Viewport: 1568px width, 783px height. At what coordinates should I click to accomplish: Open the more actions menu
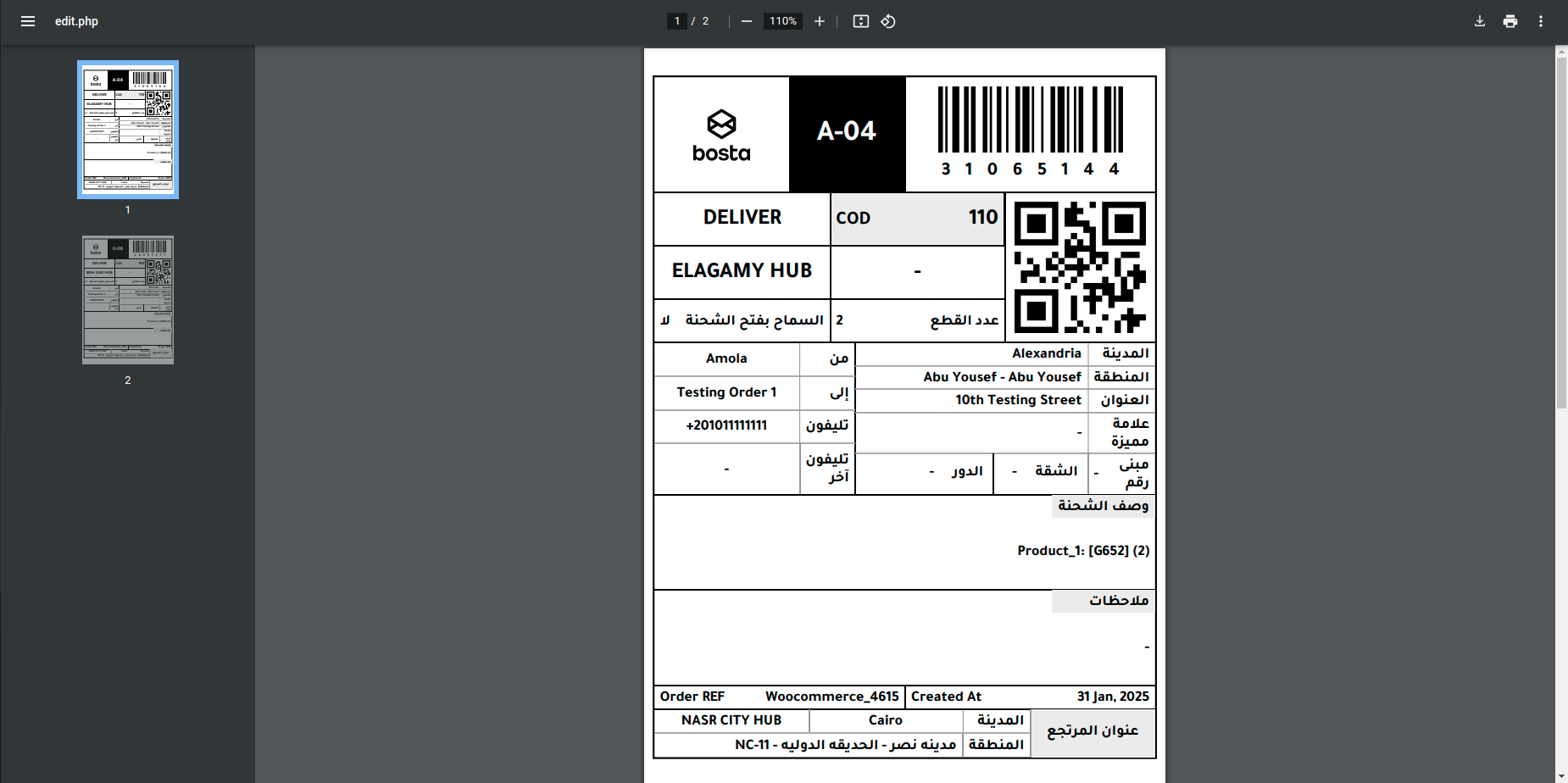(x=1541, y=21)
